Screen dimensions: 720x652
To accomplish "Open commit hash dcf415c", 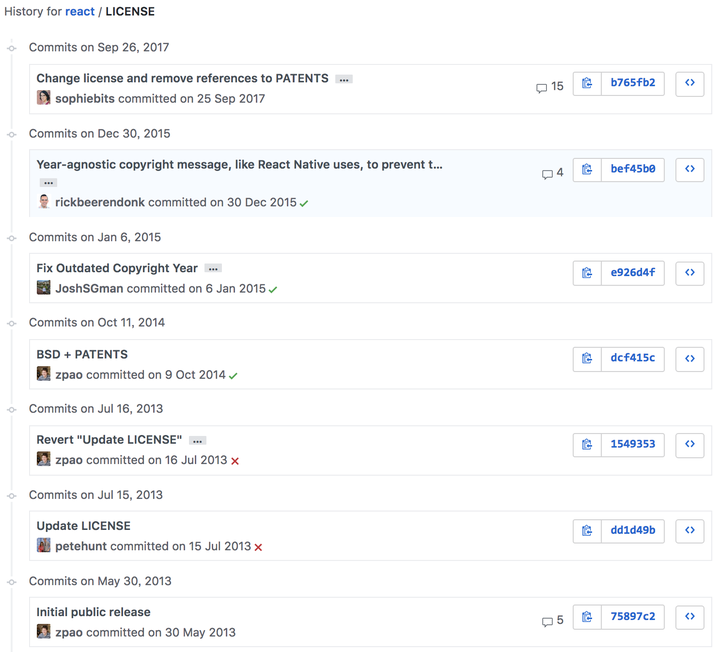I will (633, 359).
